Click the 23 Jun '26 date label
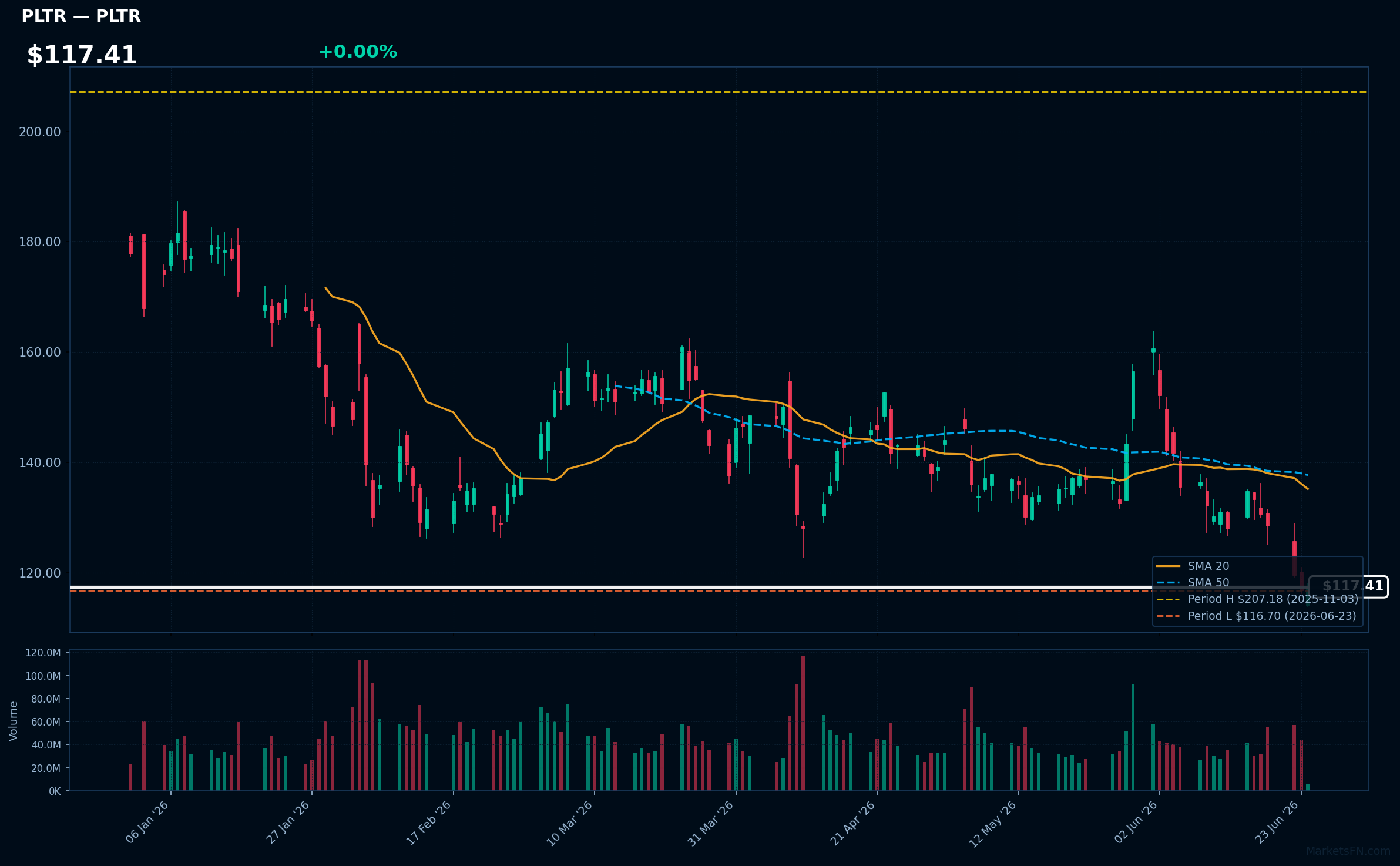The height and width of the screenshot is (866, 1400). coord(1277,823)
